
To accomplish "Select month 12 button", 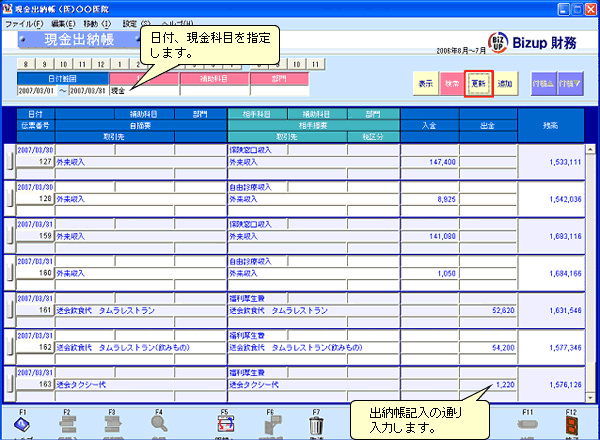I will tap(101, 64).
